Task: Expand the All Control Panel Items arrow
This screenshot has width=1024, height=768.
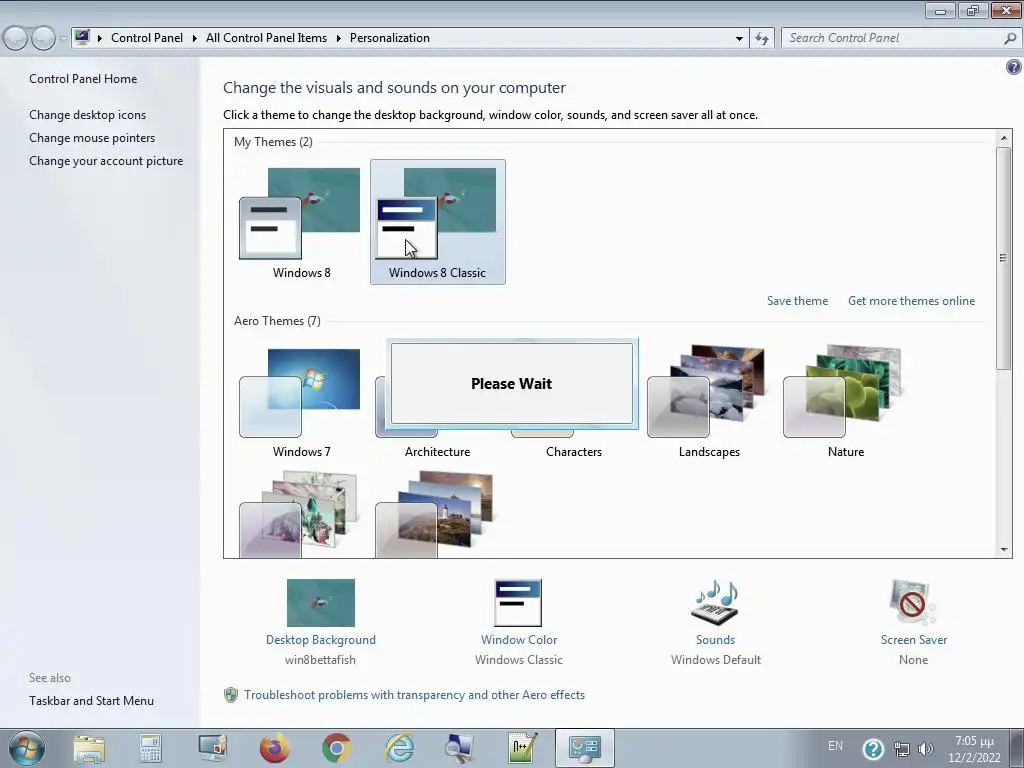Action: tap(338, 38)
